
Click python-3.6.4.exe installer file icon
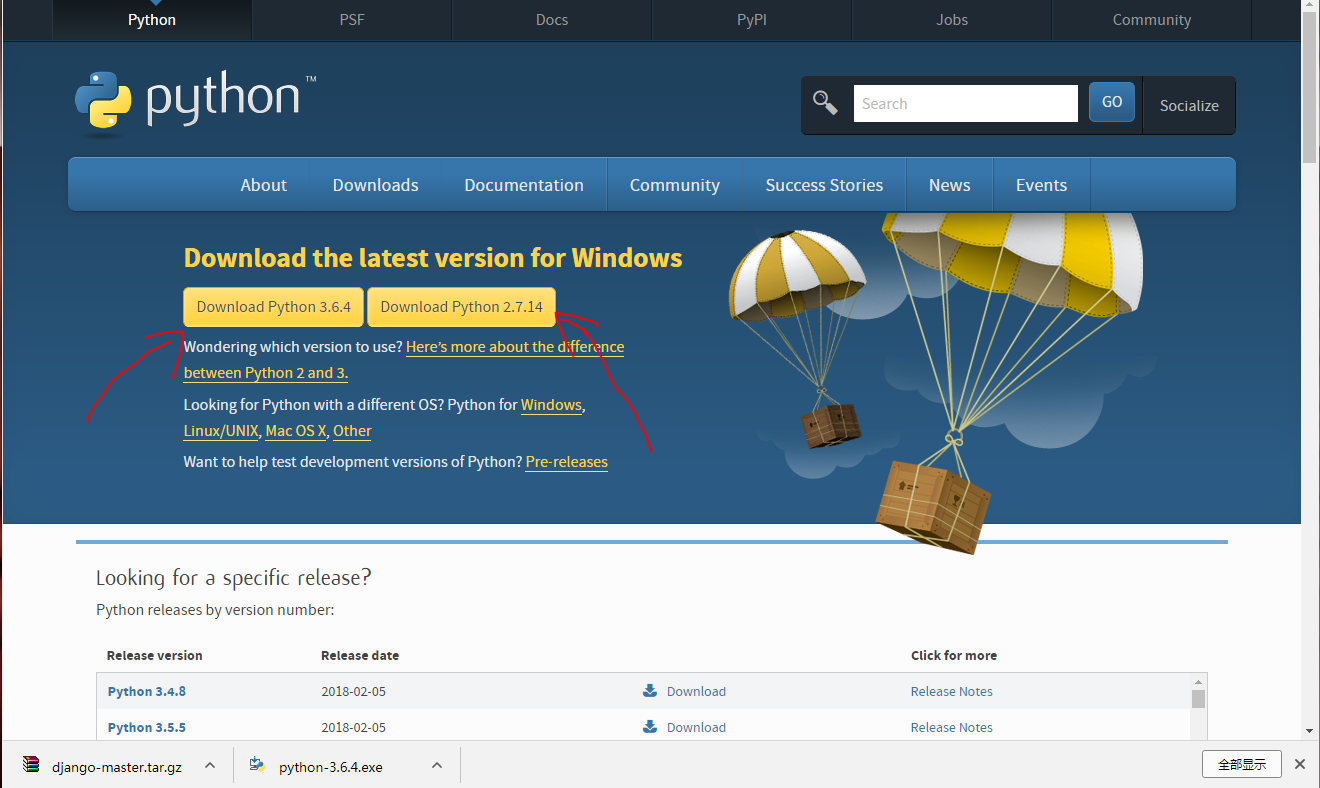pyautogui.click(x=258, y=766)
